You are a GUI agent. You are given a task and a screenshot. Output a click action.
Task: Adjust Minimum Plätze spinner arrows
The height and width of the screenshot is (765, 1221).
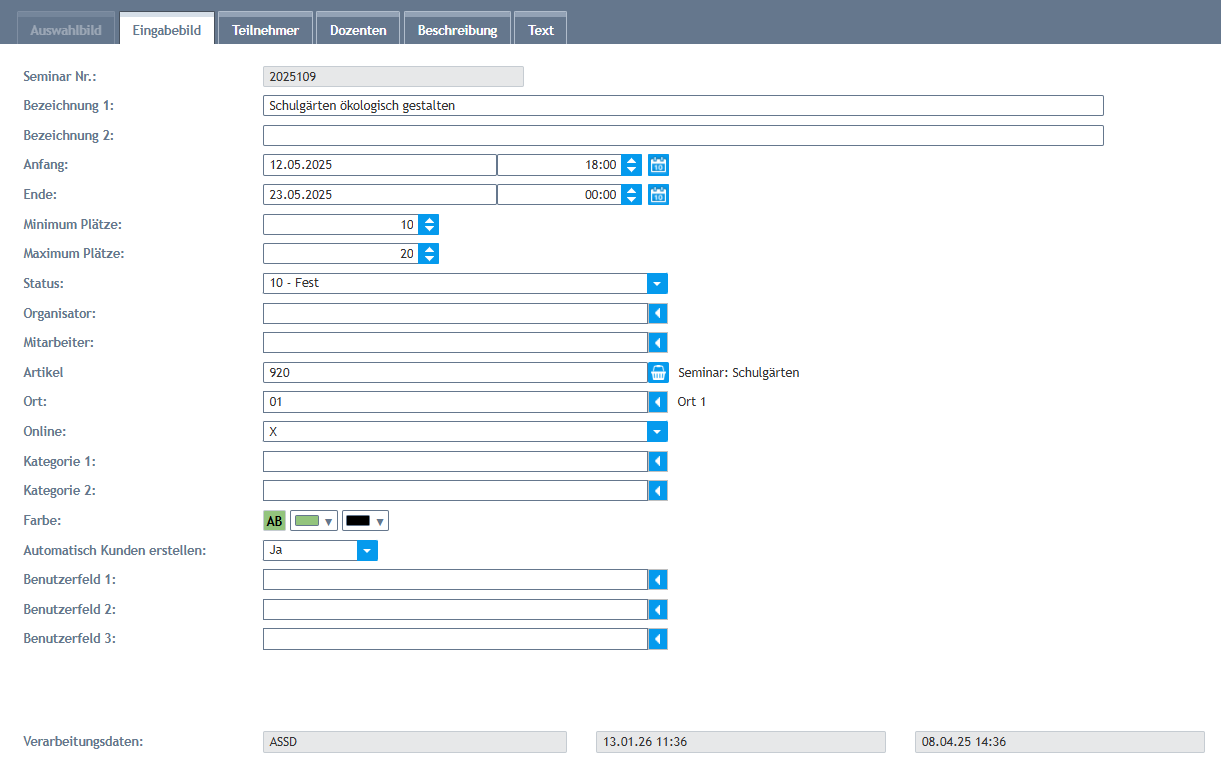pyautogui.click(x=429, y=225)
